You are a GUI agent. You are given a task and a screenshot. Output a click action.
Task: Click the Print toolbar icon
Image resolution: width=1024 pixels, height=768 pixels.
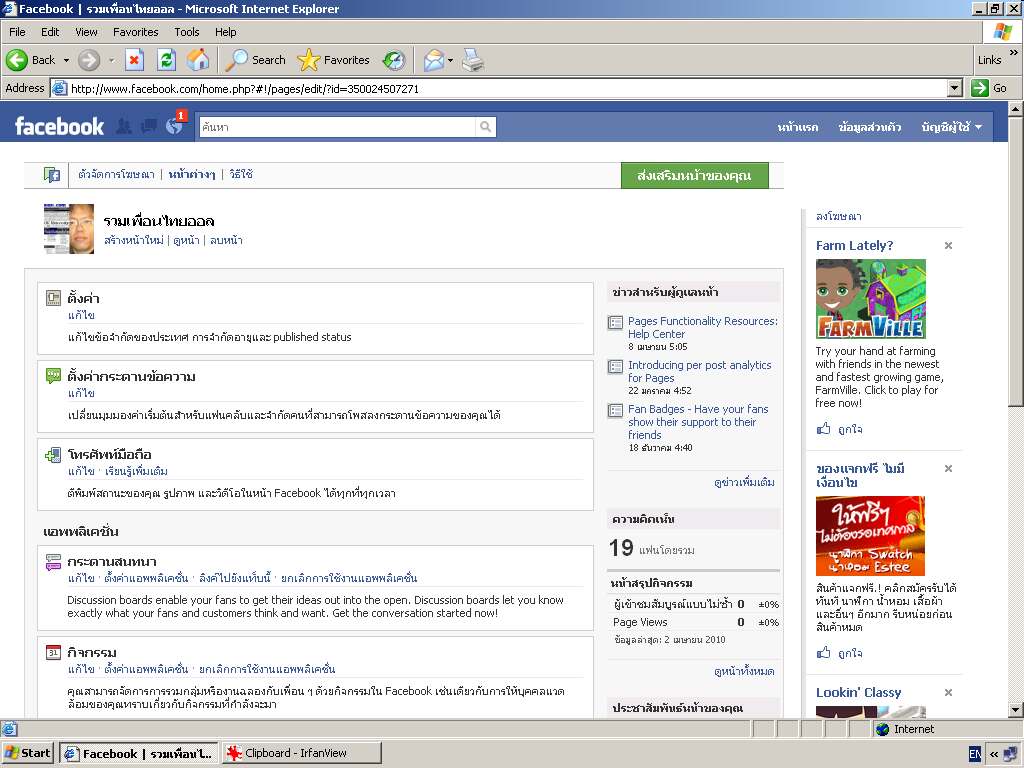coord(473,60)
